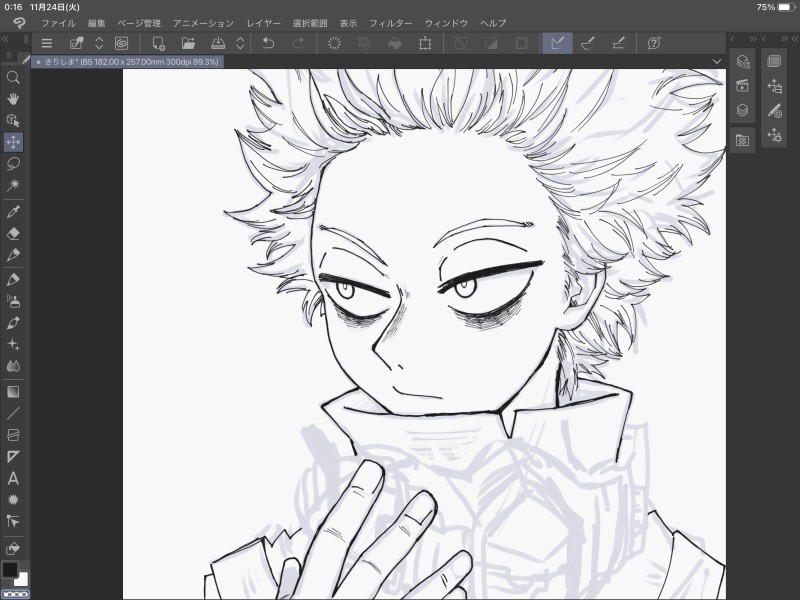Open the help question mark icon

click(x=654, y=43)
